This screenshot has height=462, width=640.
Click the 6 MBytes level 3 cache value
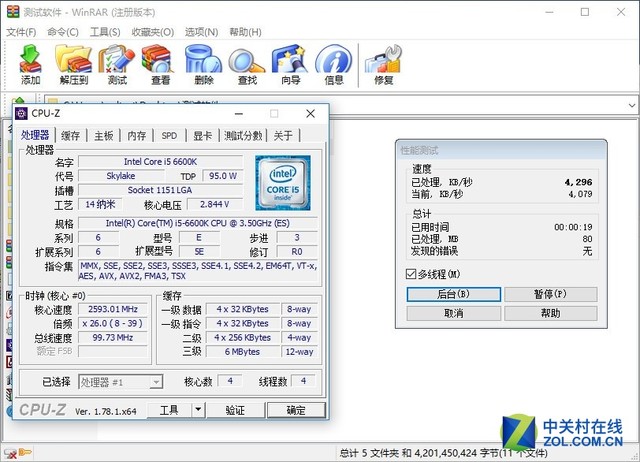[x=242, y=351]
